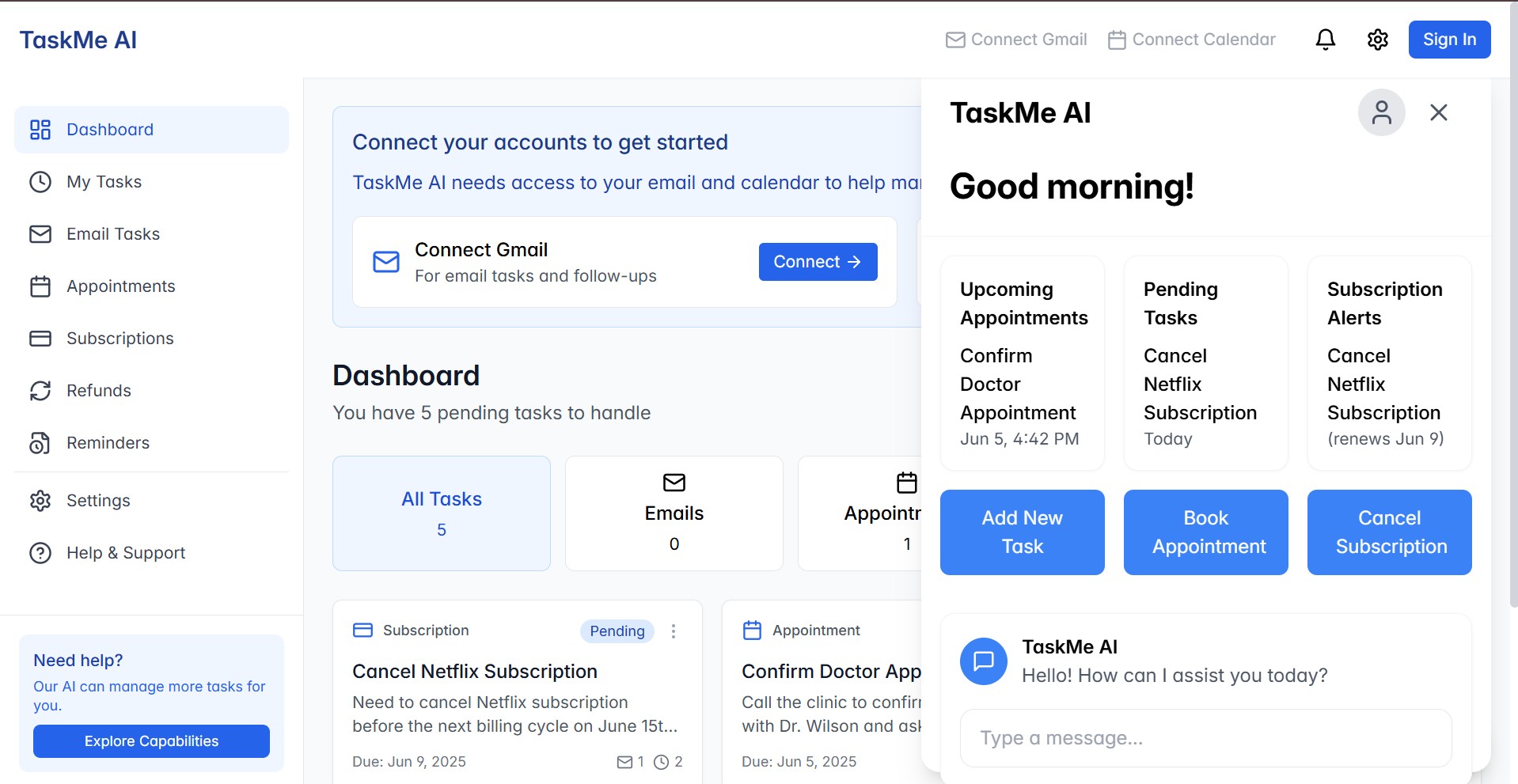Click the chat bubble icon beside TaskMe AI
The width and height of the screenshot is (1518, 784).
[x=984, y=661]
